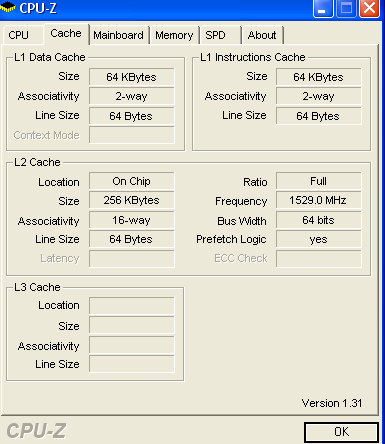
Task: Click the Bus Width label
Action: point(242,221)
